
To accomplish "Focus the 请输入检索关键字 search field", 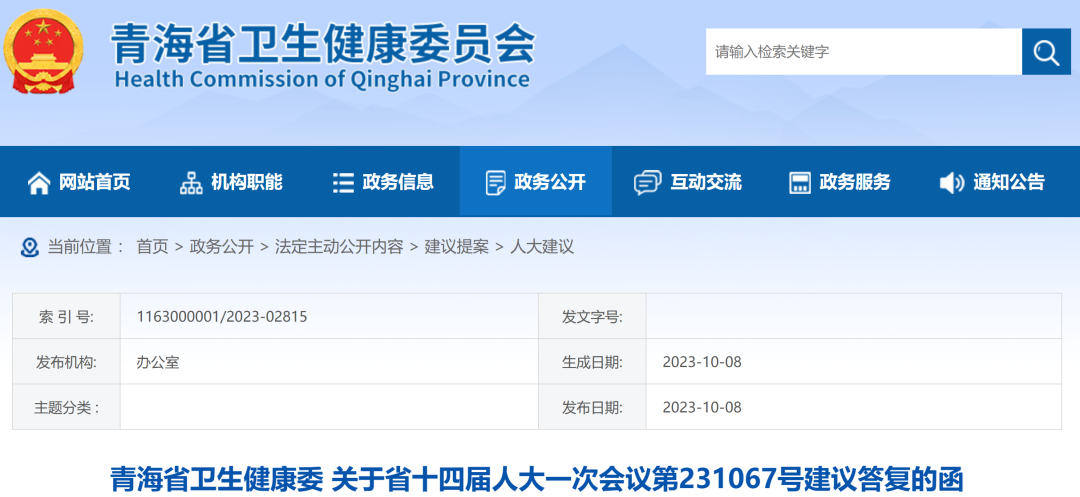I will coord(864,52).
